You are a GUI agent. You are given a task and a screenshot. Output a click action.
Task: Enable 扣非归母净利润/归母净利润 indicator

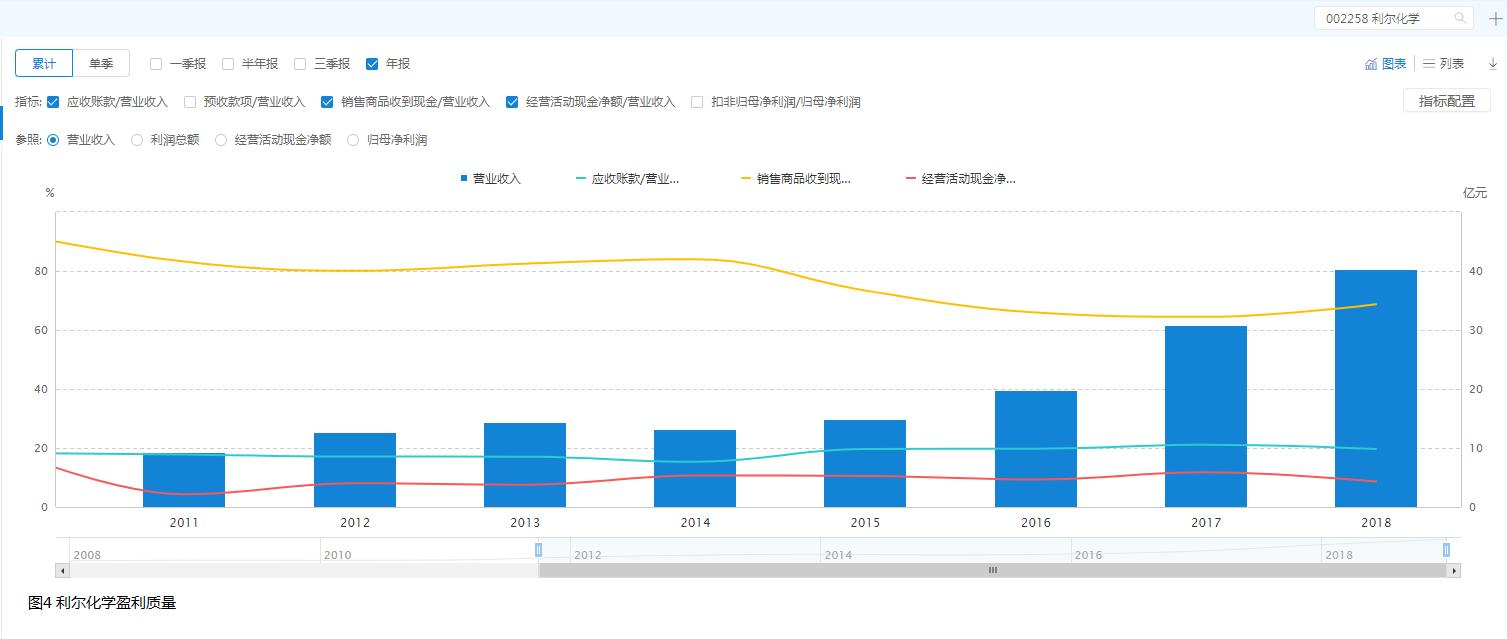click(x=697, y=102)
